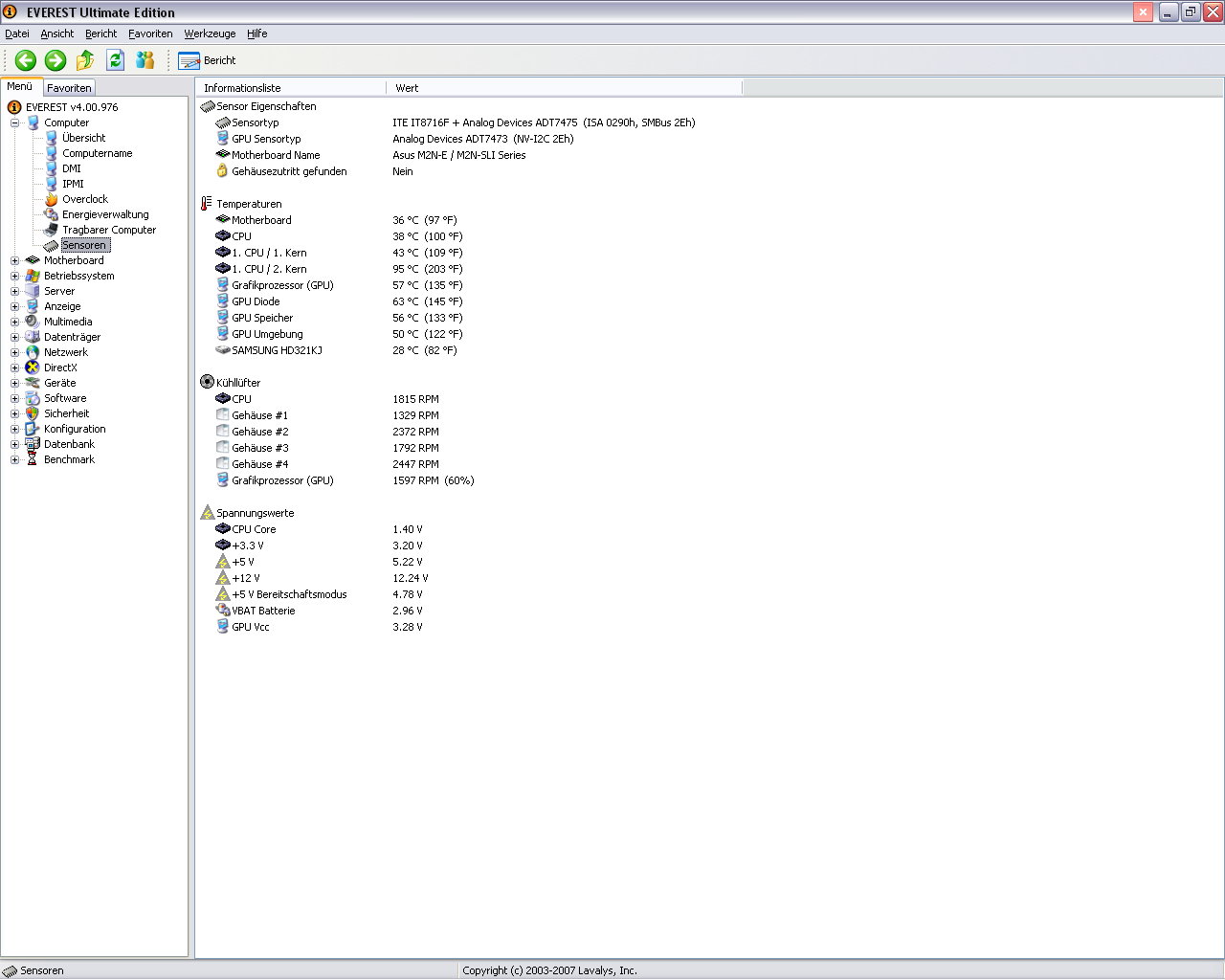This screenshot has width=1225, height=980.
Task: Expand the Anzeige tree node
Action: [x=14, y=306]
